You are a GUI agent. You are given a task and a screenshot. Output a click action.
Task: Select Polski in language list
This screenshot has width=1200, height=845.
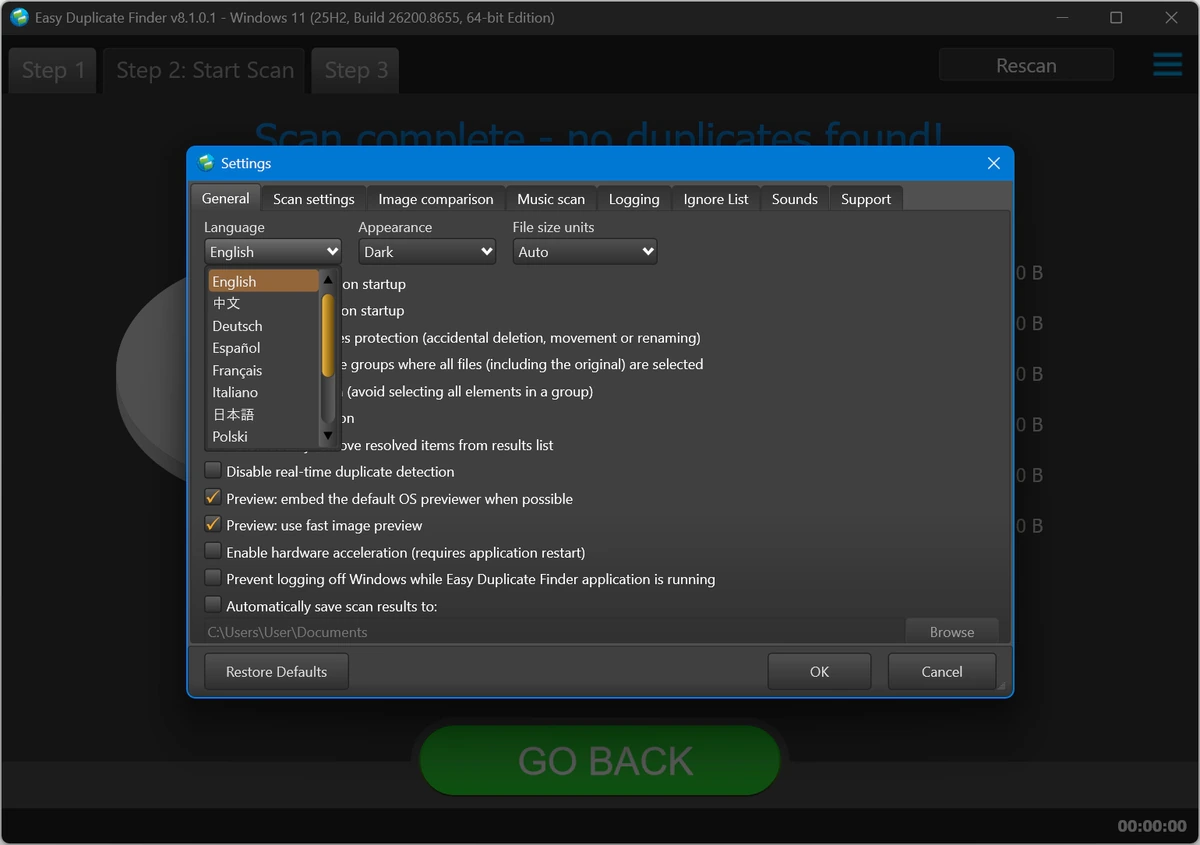[x=264, y=436]
